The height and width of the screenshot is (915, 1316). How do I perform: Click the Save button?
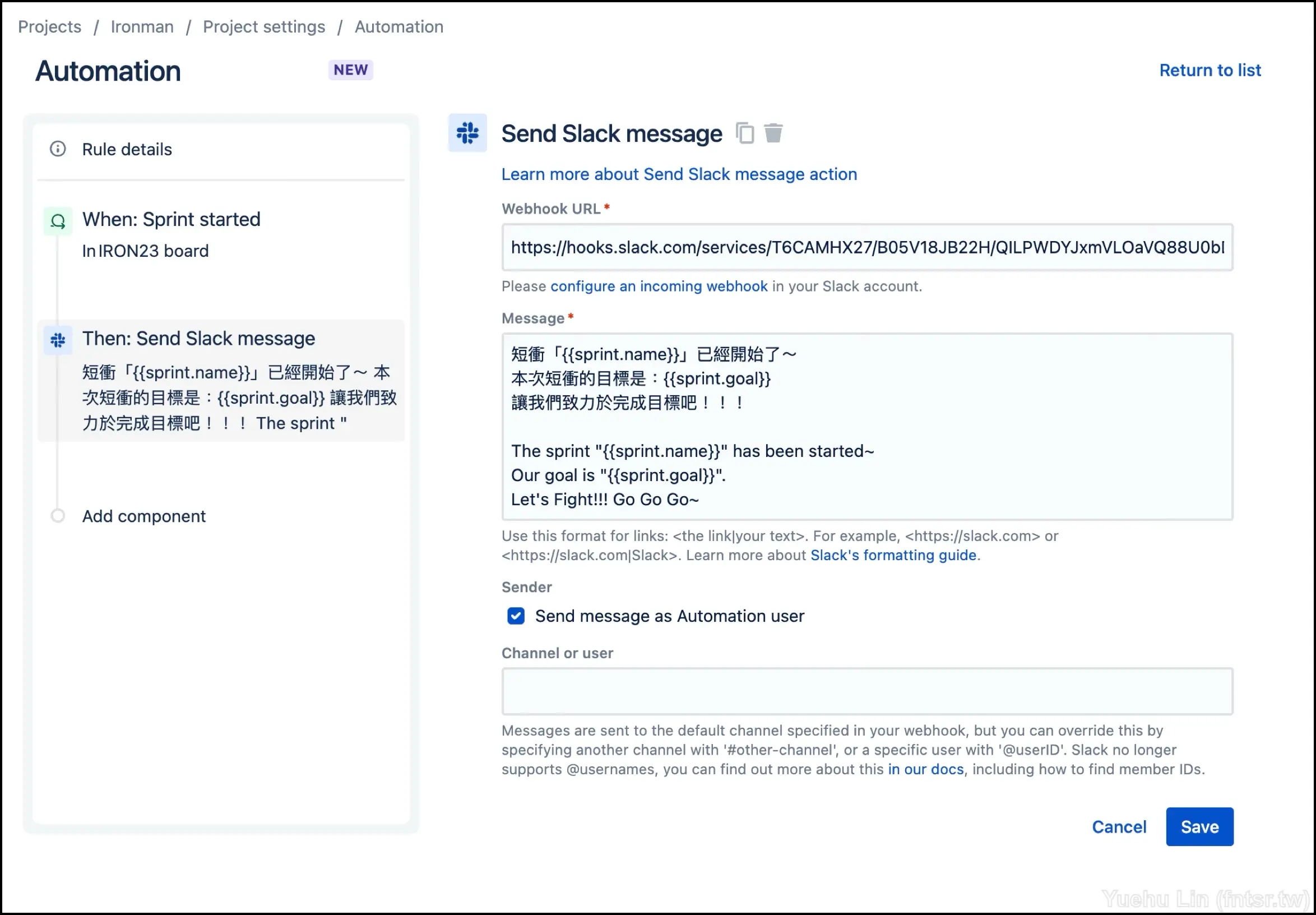click(1199, 827)
